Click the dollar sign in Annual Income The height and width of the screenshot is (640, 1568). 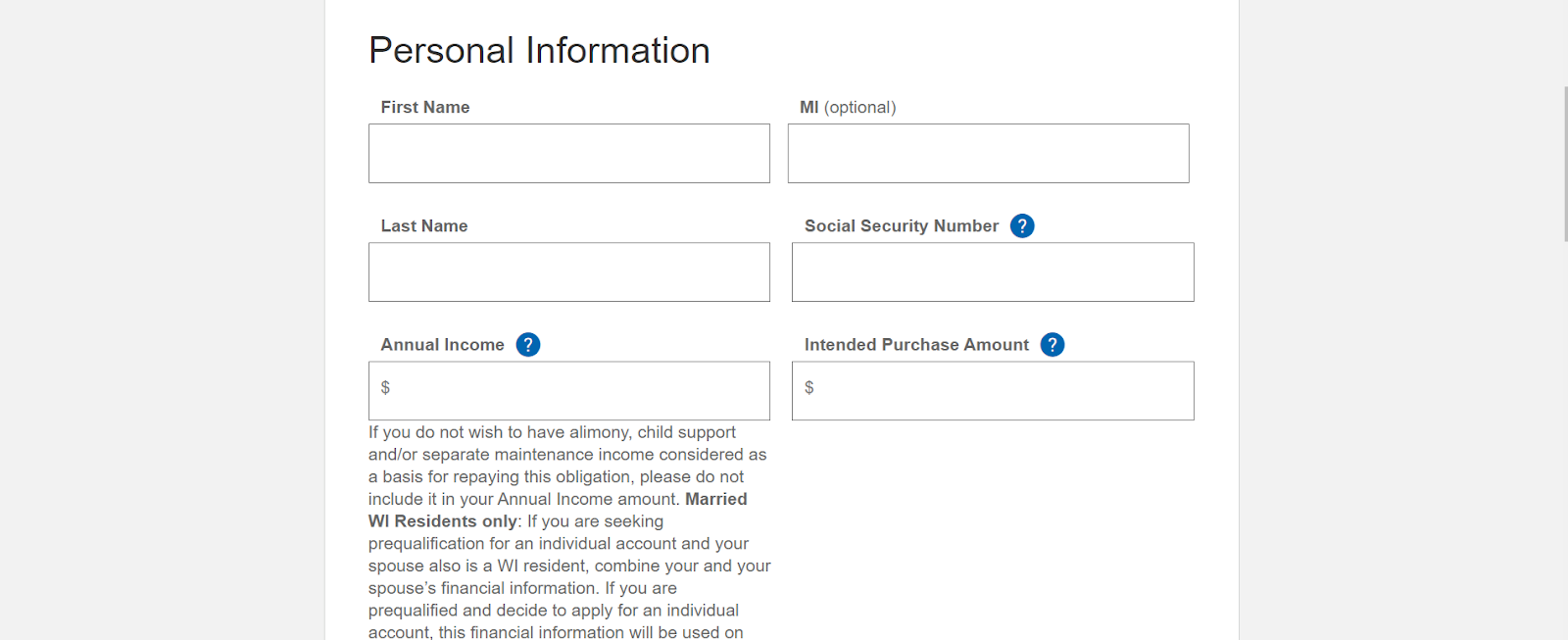coord(385,388)
